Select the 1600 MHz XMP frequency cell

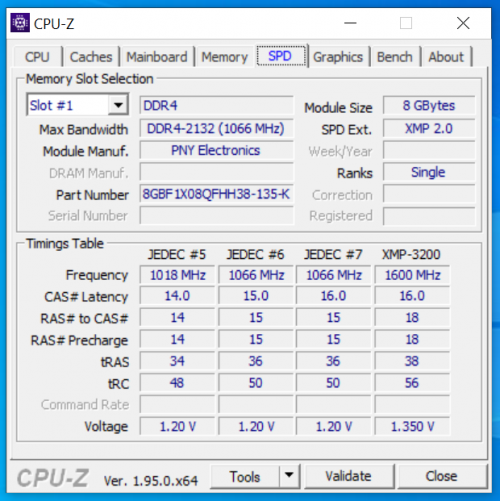pos(412,275)
